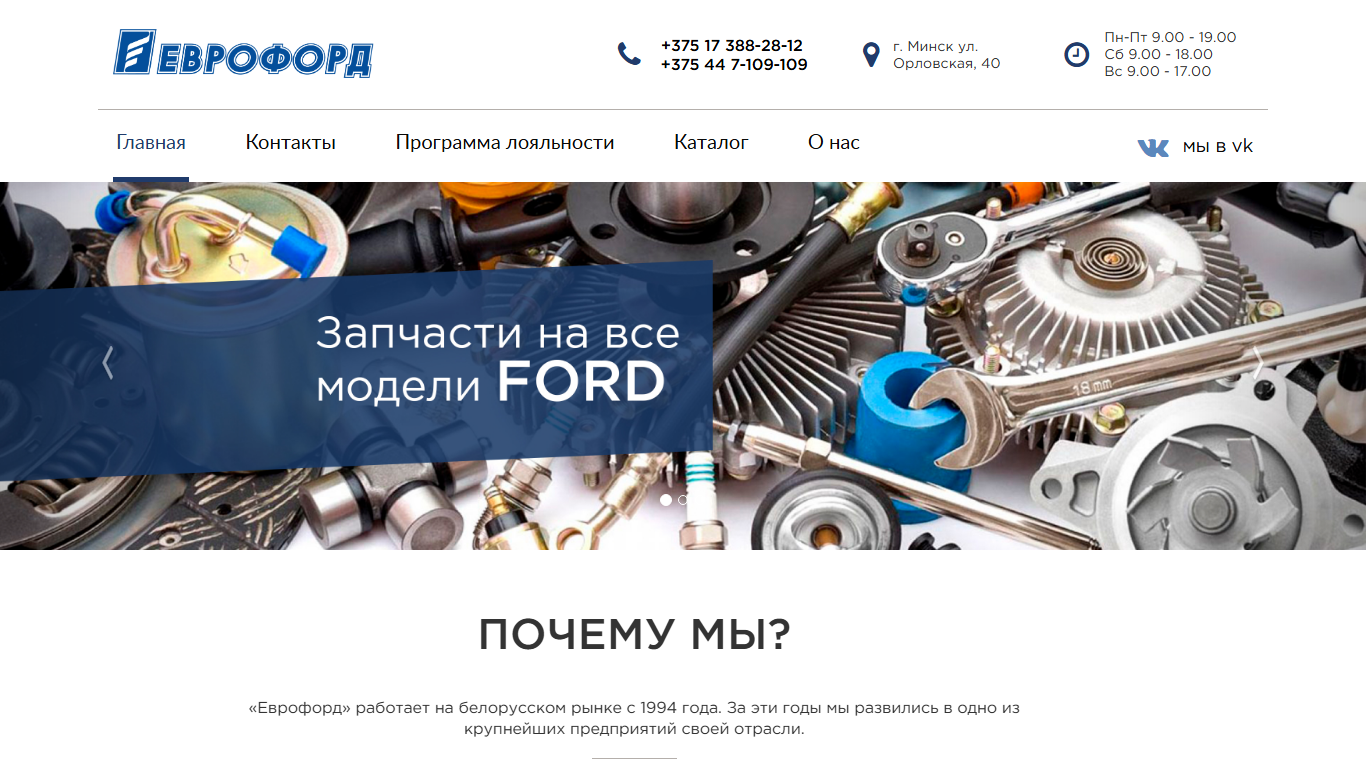Call the +375 44 7-109-109 number
This screenshot has width=1366, height=768.
[x=734, y=65]
